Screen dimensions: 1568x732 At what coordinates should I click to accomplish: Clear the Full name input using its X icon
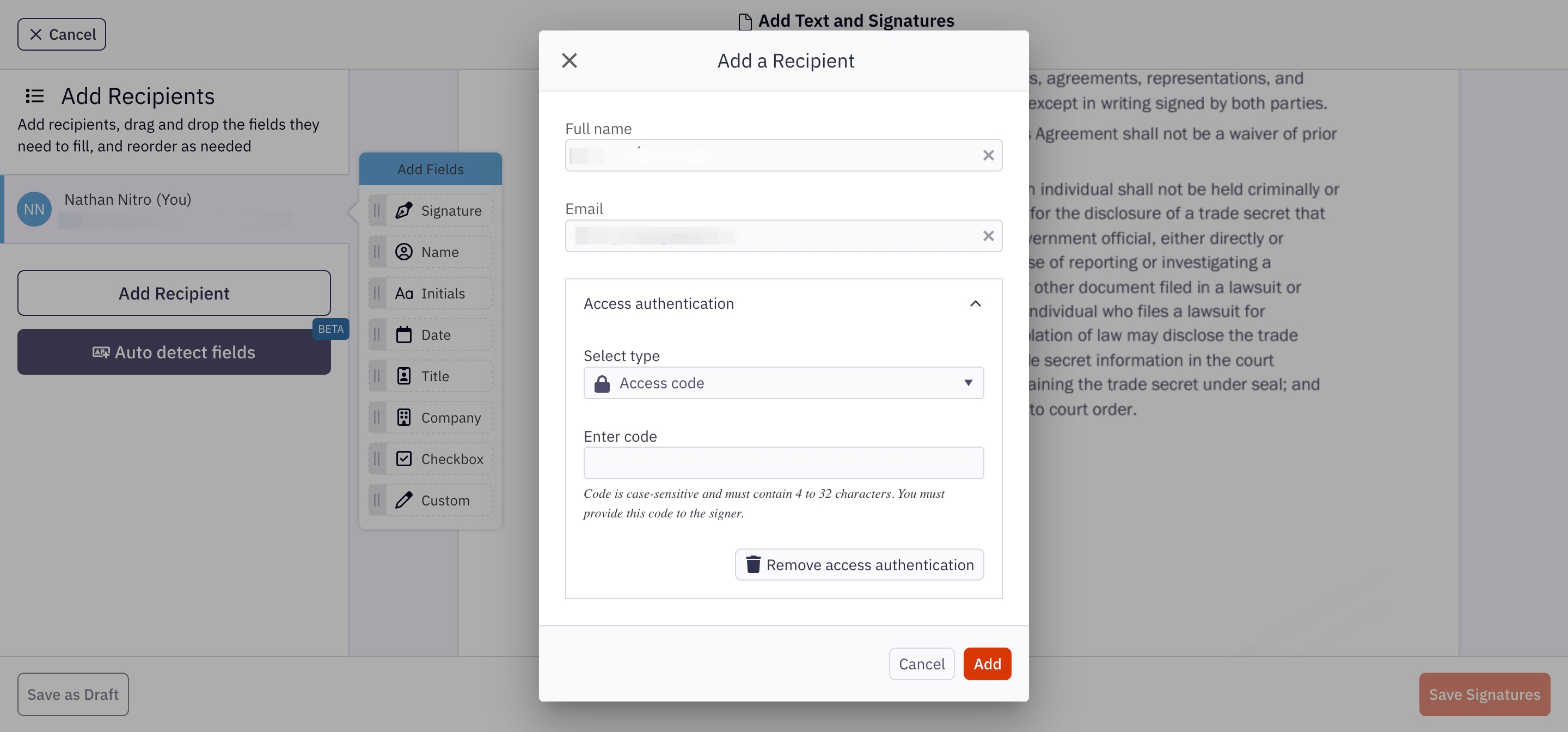[988, 155]
